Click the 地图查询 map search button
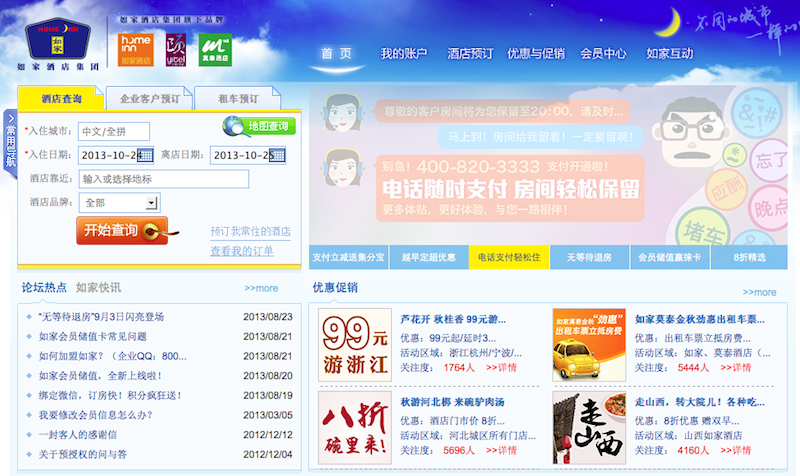800x476 pixels. click(259, 126)
